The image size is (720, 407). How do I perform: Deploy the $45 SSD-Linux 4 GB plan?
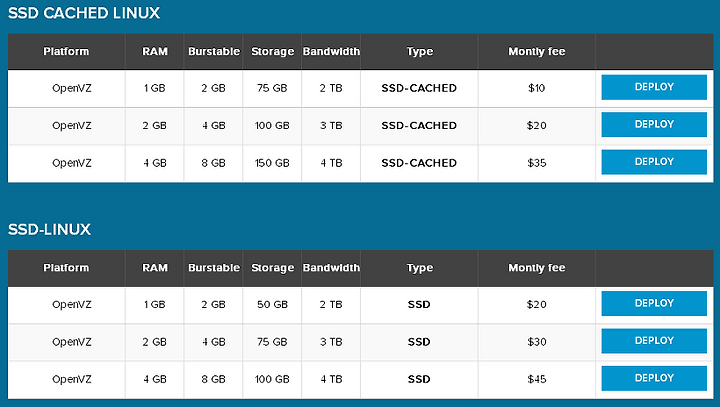tap(654, 379)
